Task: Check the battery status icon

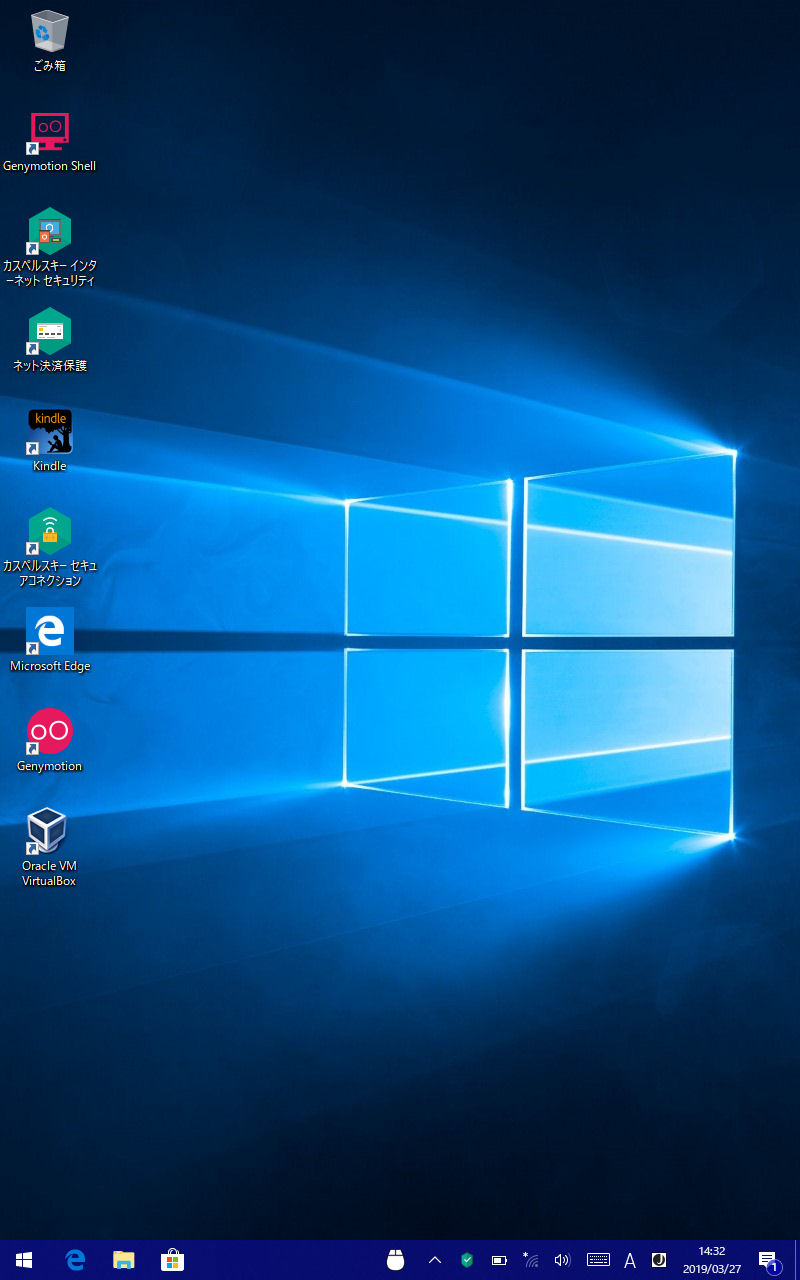Action: click(x=499, y=1260)
